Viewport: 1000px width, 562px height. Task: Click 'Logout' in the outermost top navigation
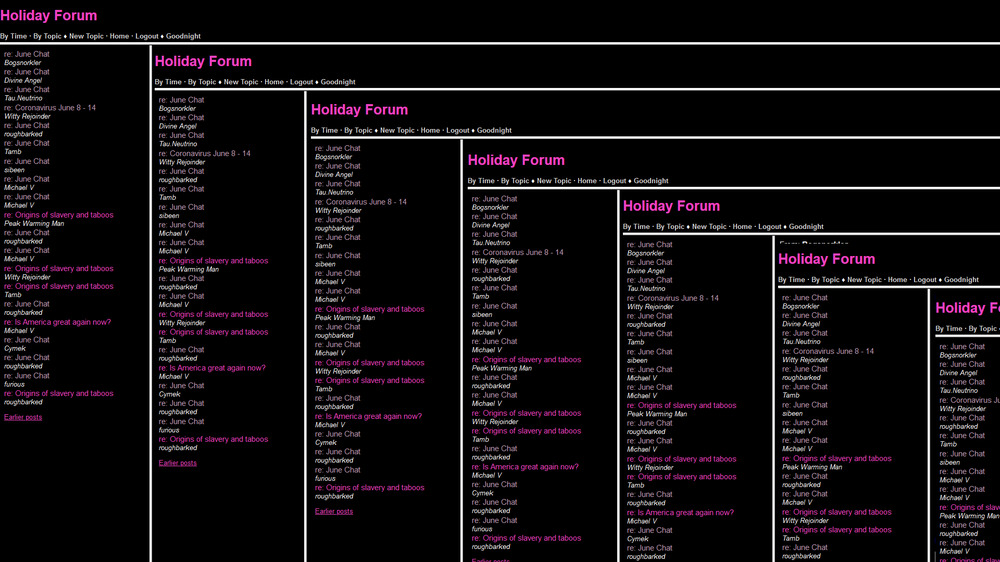(147, 36)
